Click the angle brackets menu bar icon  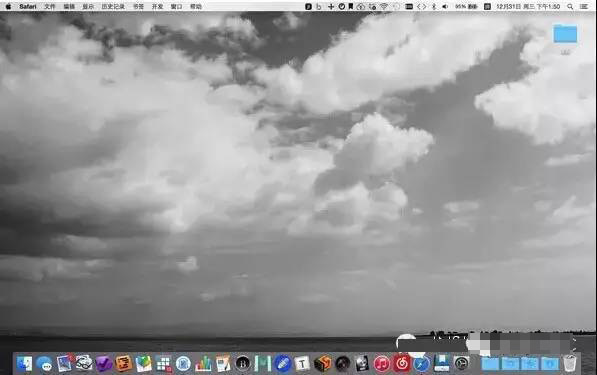421,6
